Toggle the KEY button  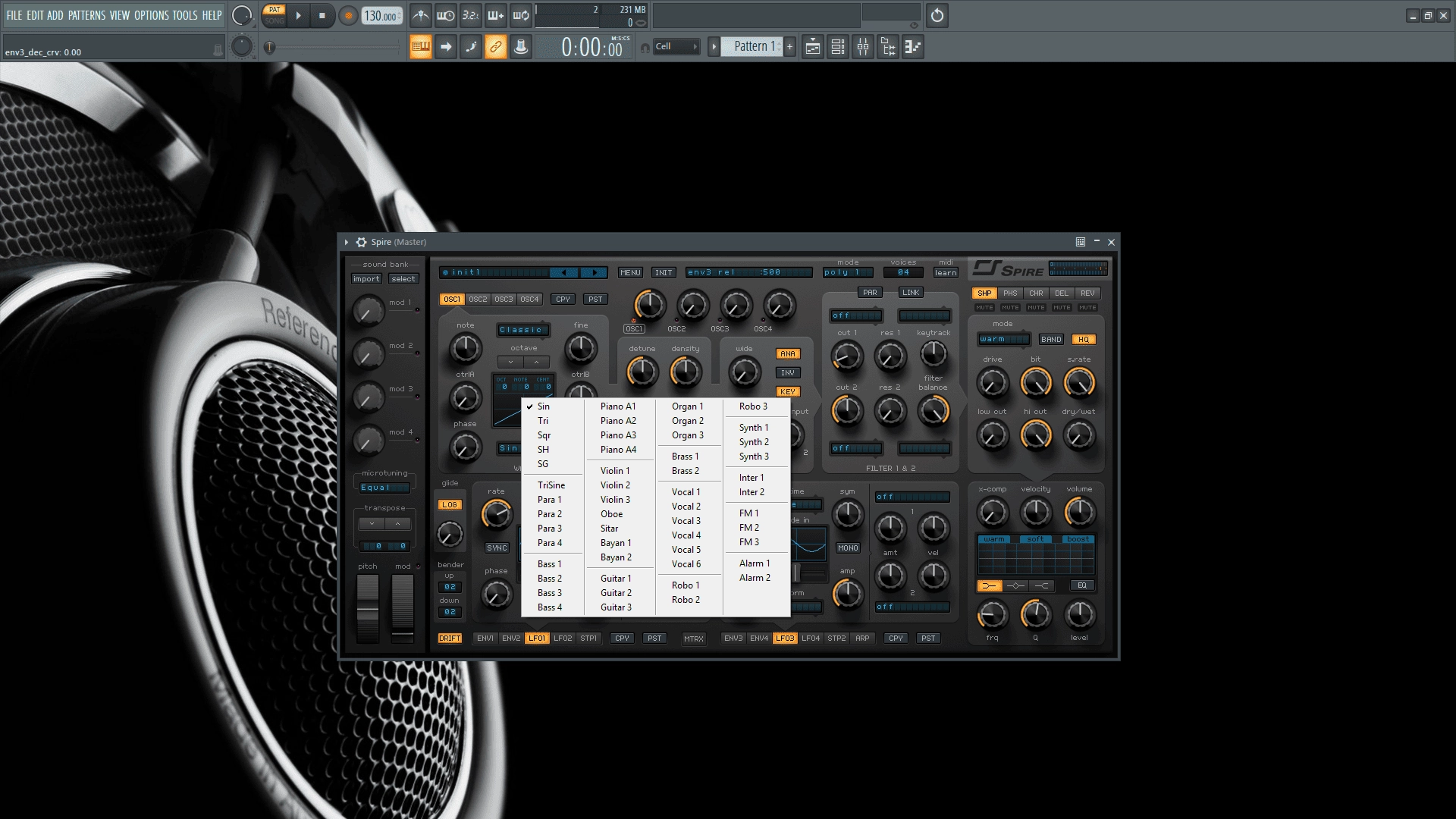[x=788, y=392]
